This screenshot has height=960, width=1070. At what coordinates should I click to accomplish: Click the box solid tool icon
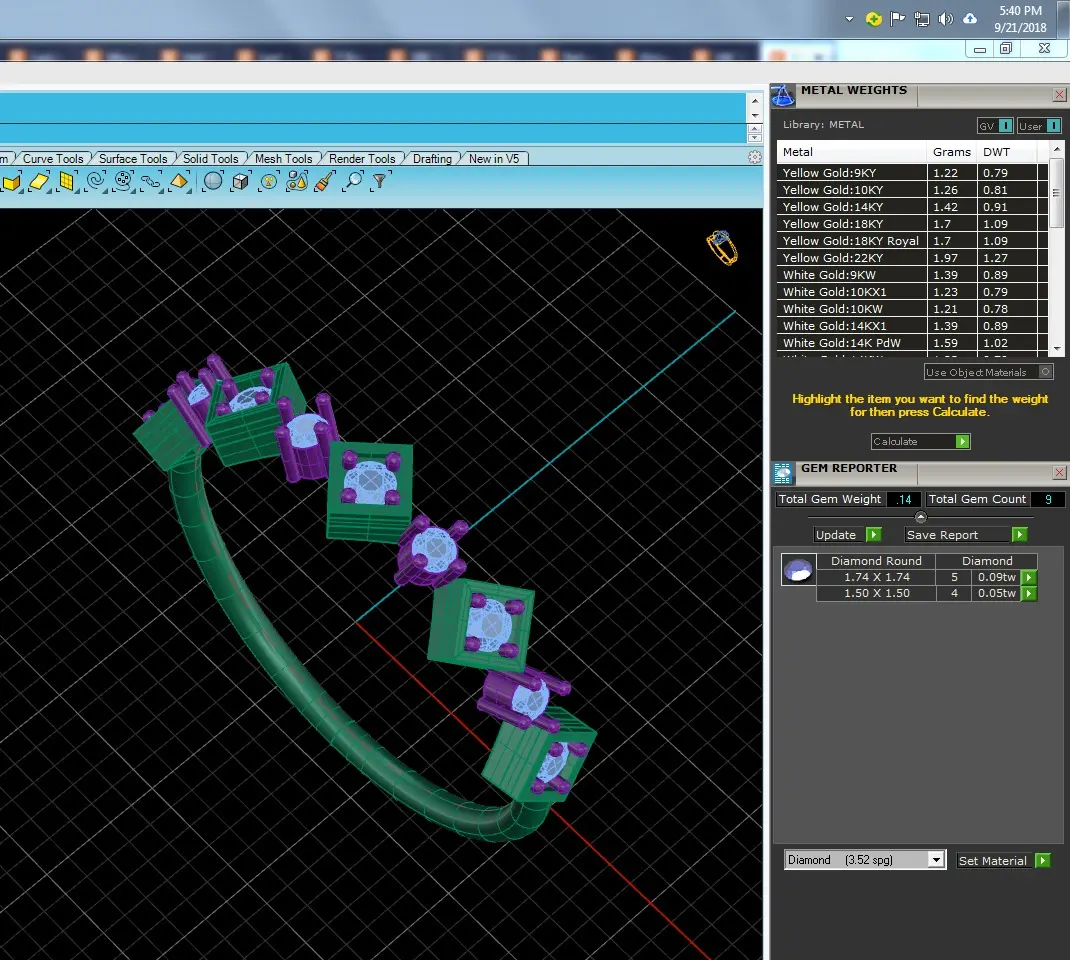click(241, 181)
